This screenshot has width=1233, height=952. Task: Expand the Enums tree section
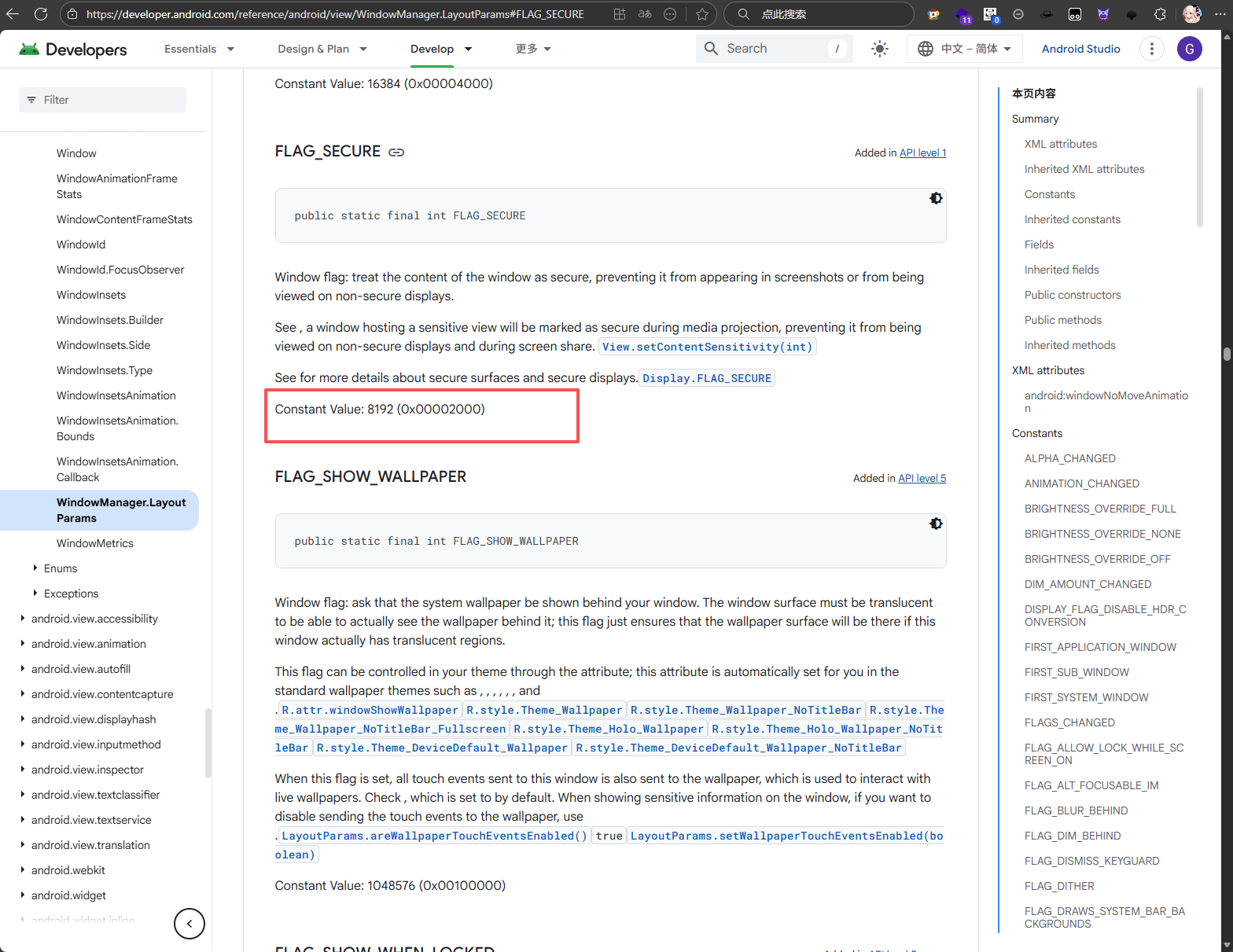pyautogui.click(x=35, y=568)
